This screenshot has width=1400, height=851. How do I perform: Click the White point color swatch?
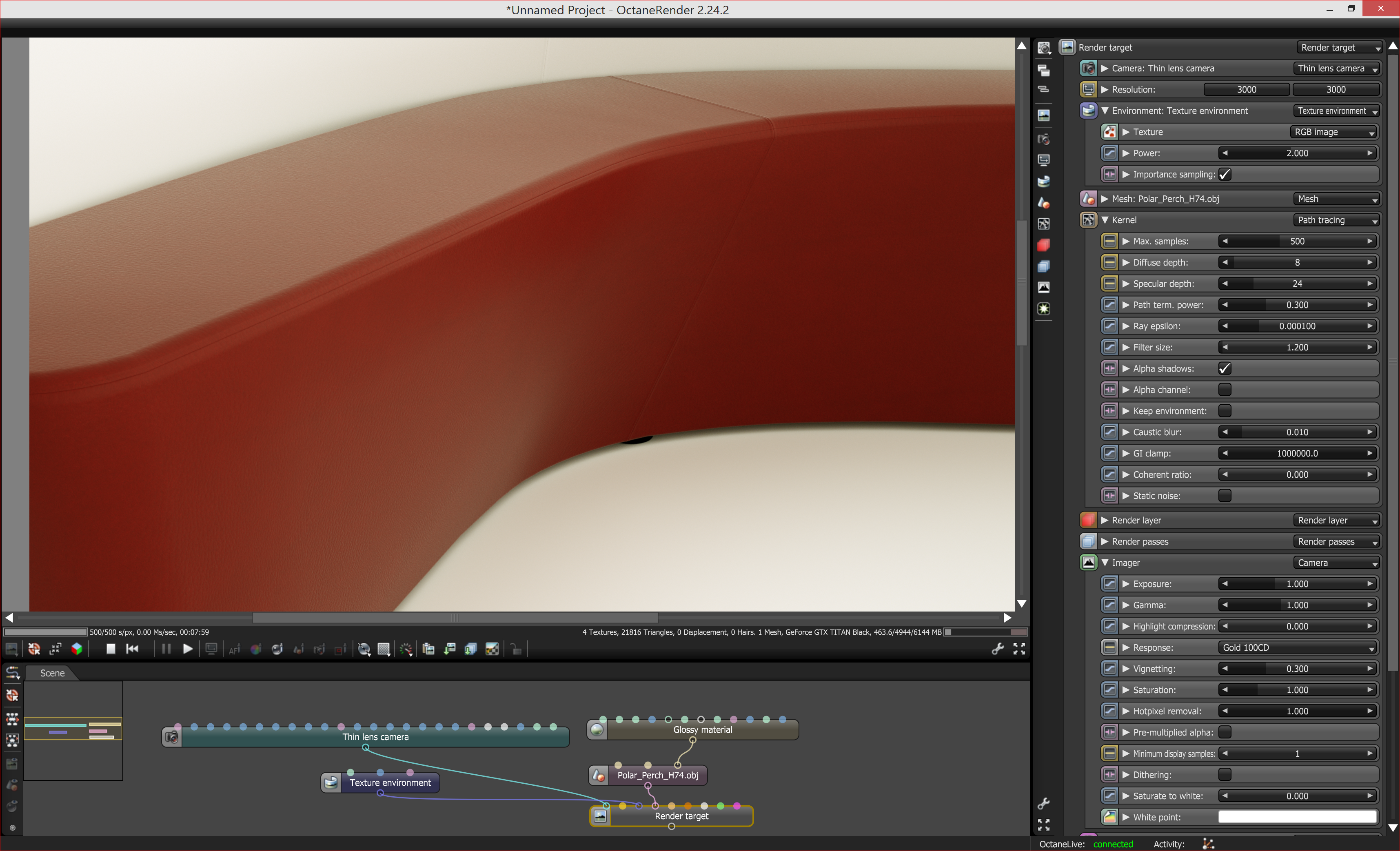1297,817
